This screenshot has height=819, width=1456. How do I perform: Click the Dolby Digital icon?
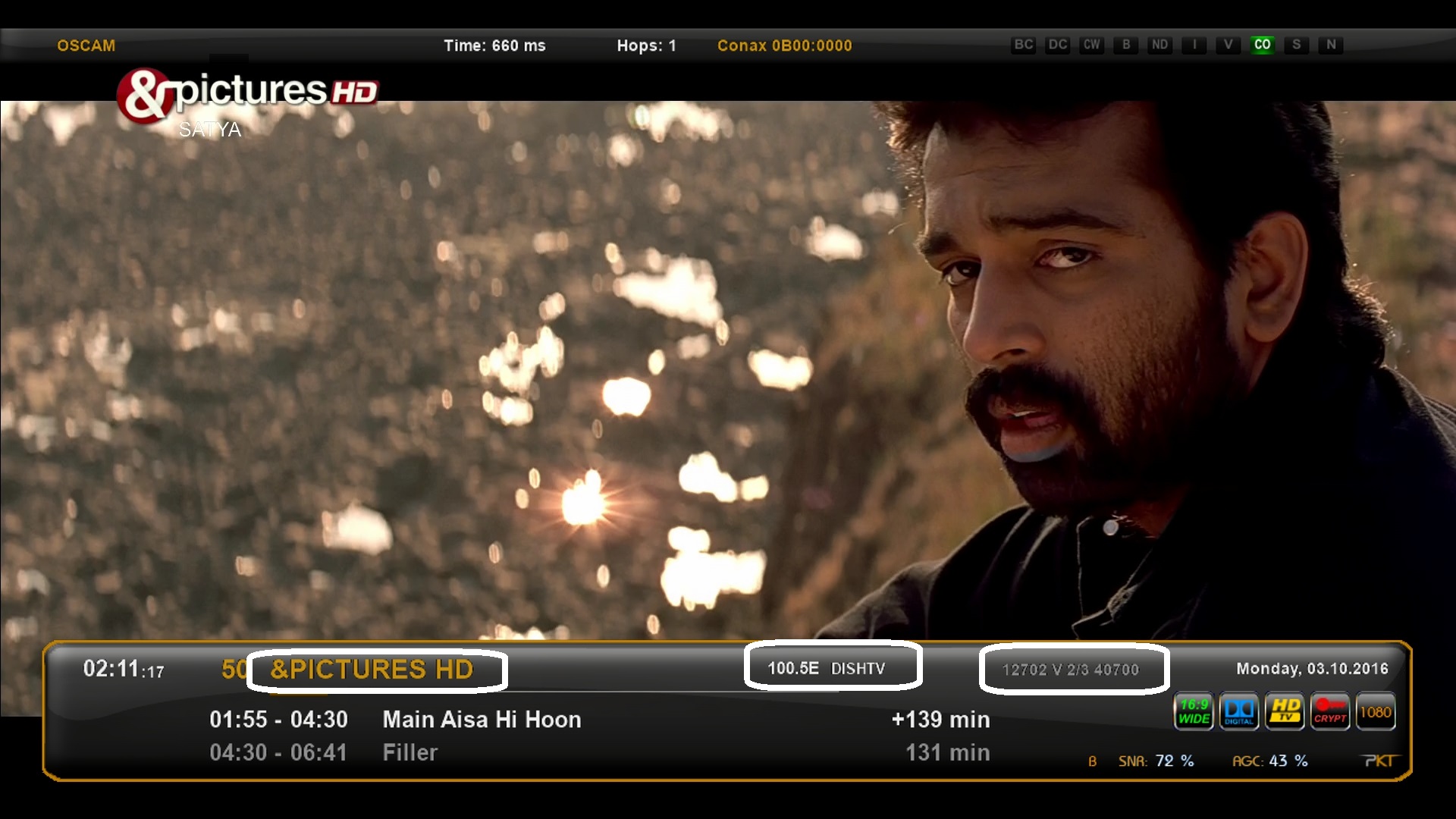tap(1239, 712)
